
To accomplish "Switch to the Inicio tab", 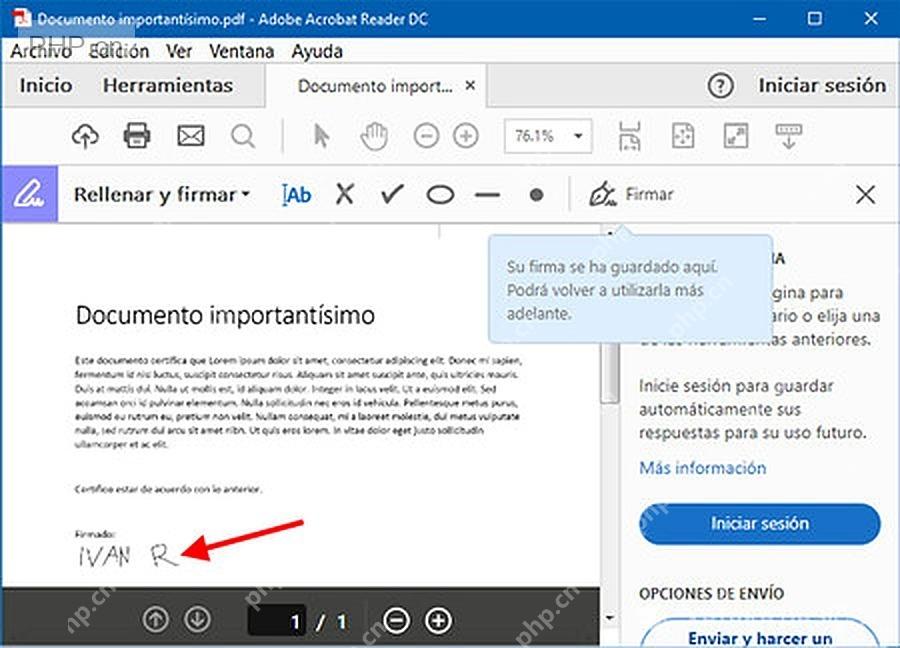I will 46,86.
